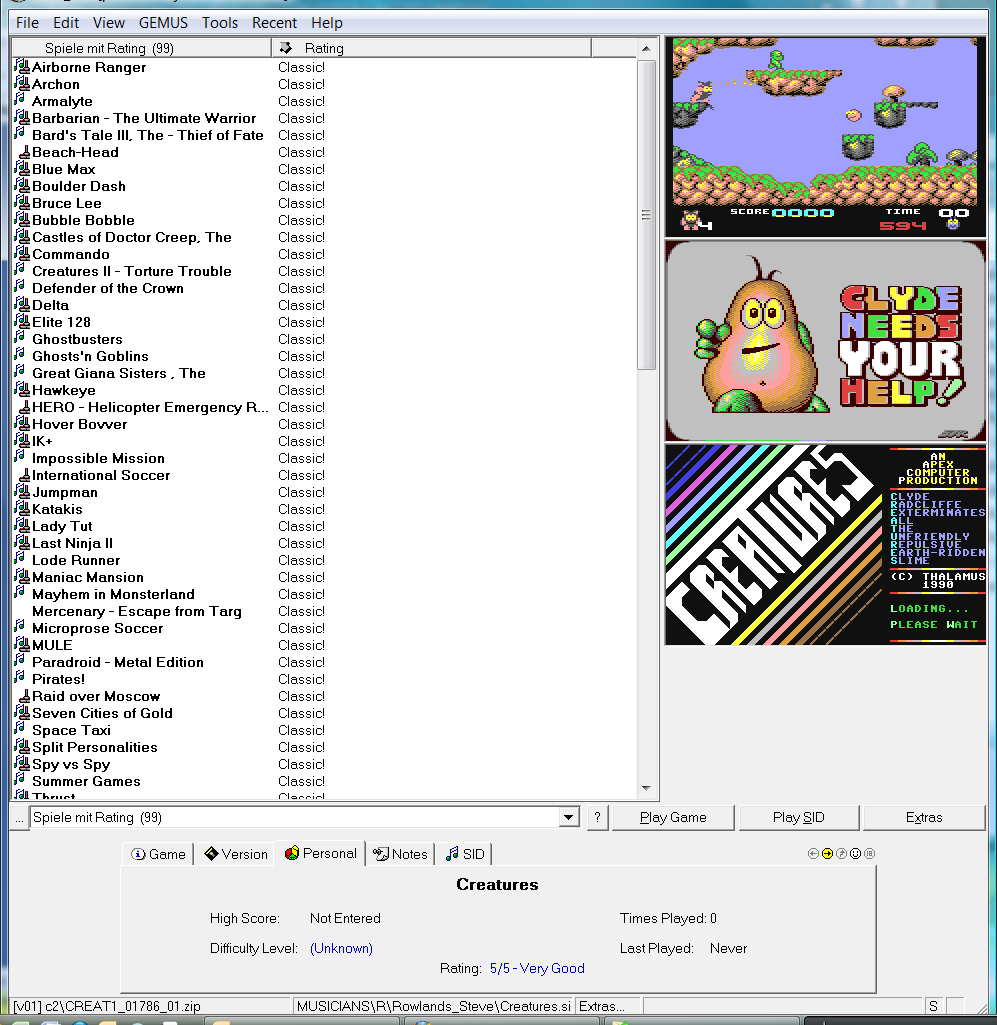Screen dimensions: 997x1025
Task: Open the Recent menu
Action: (274, 22)
